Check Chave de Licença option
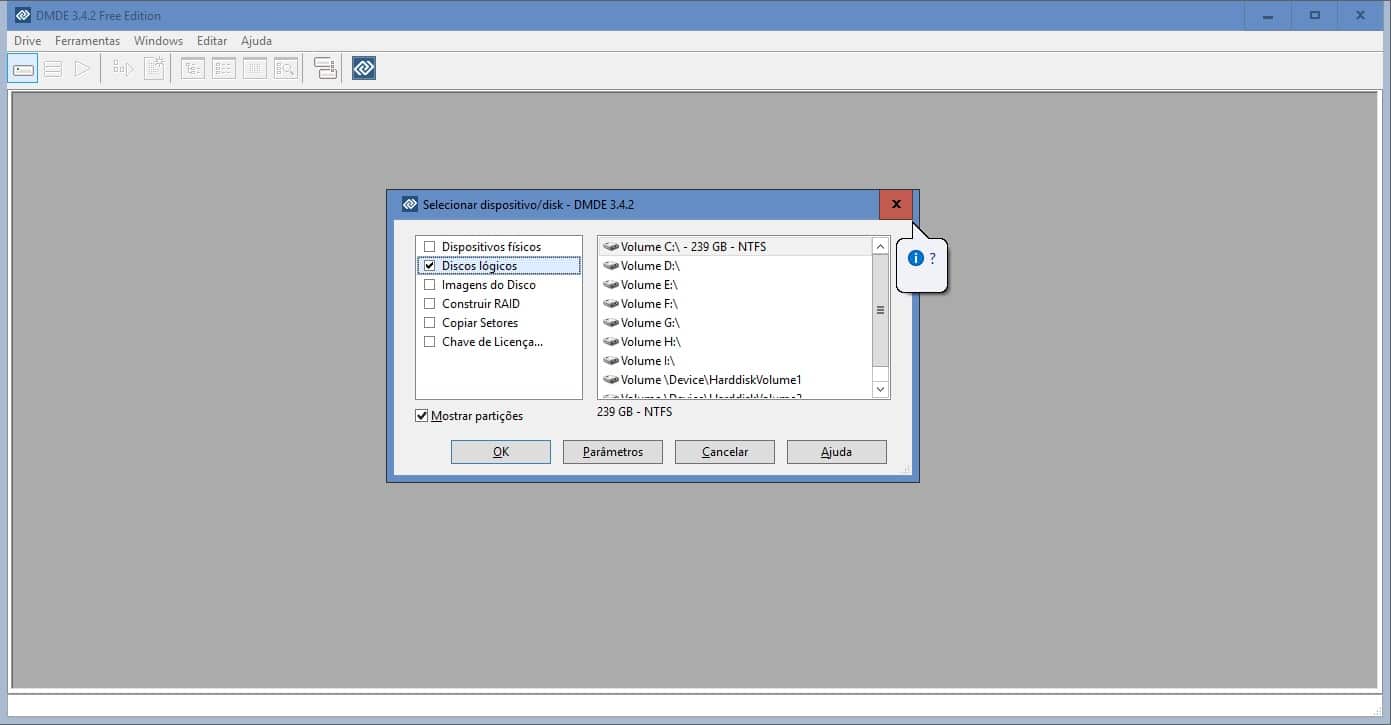 [x=430, y=342]
